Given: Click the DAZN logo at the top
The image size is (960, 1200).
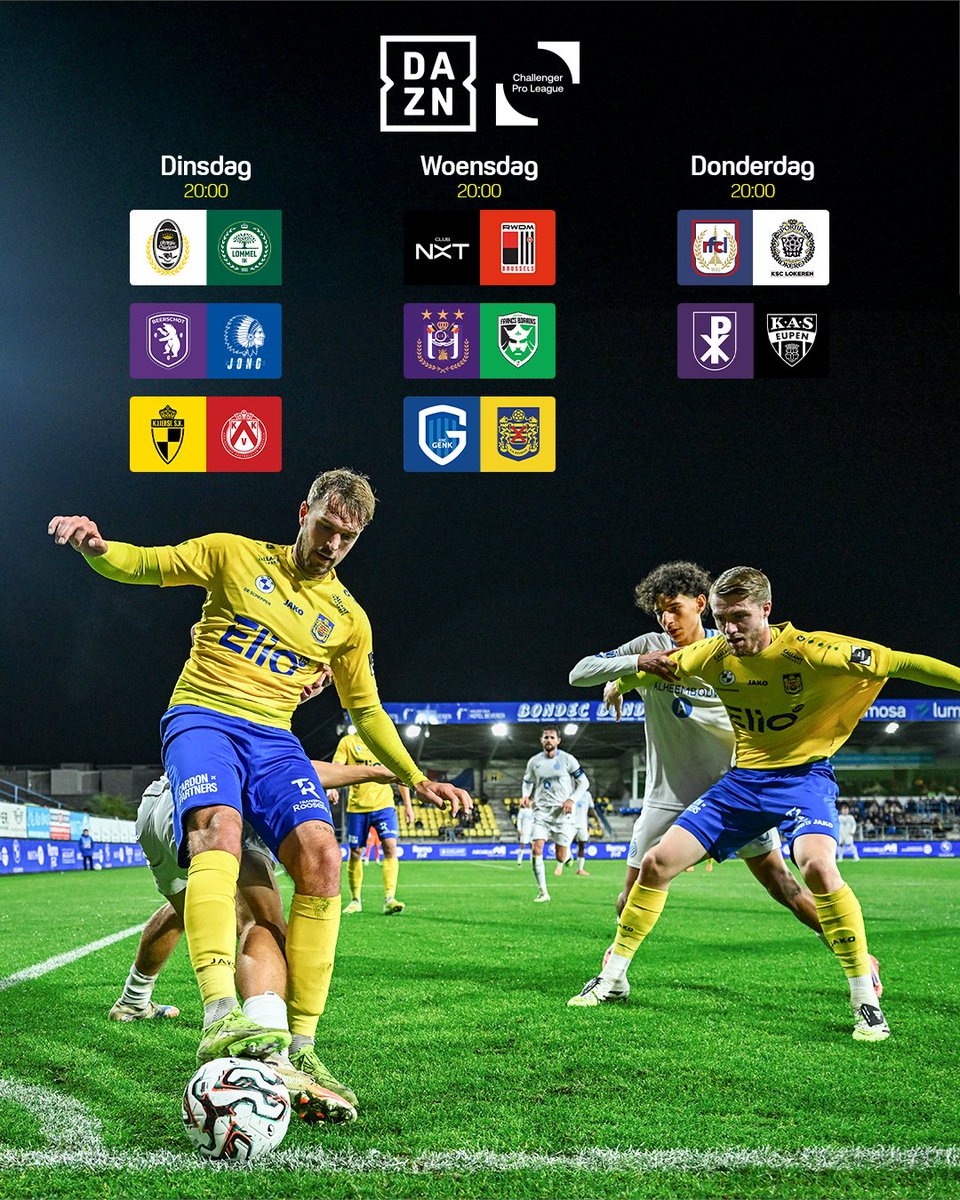Looking at the screenshot, I should (x=428, y=83).
